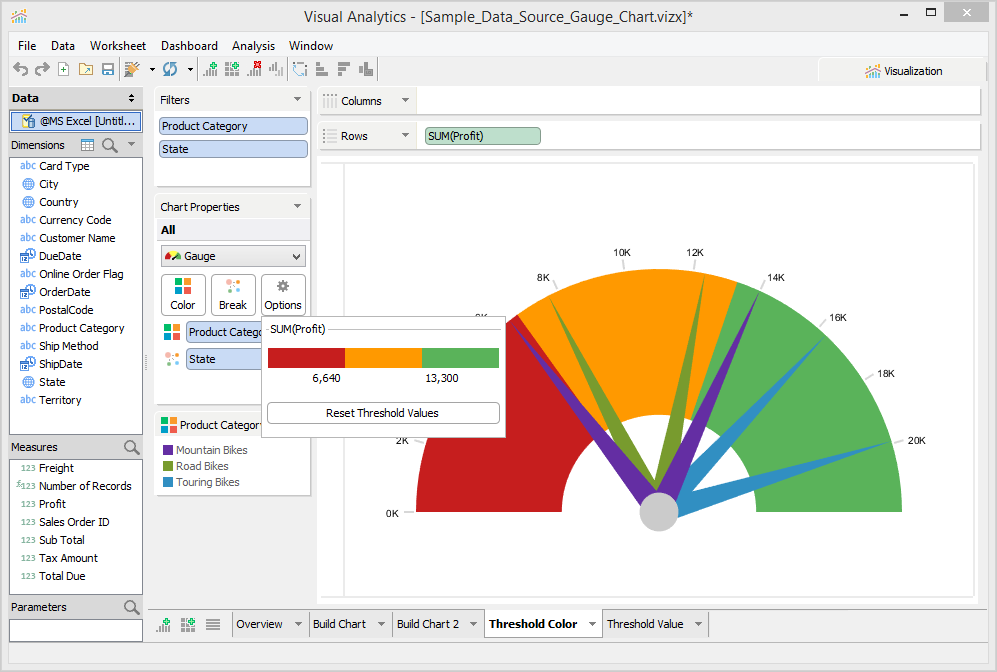The height and width of the screenshot is (672, 997).
Task: Select the SUM(Profit) pill in Rows
Action: tap(482, 136)
